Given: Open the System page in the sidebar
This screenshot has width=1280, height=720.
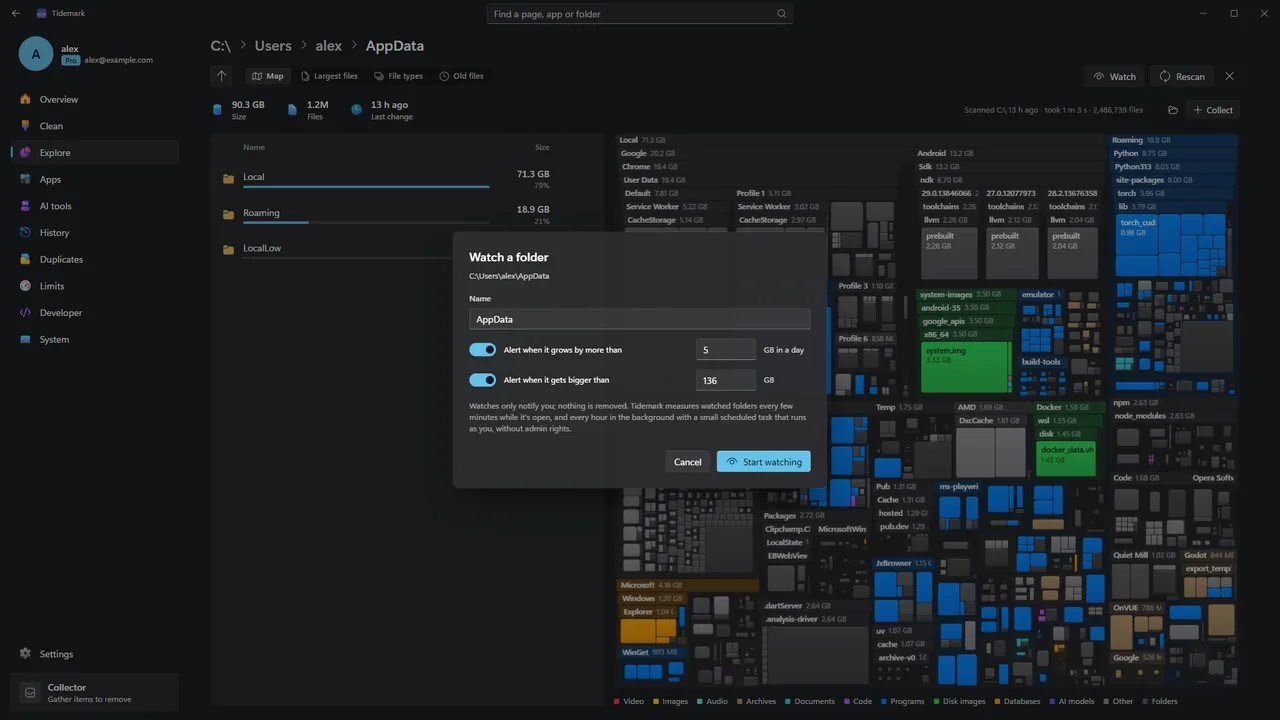Looking at the screenshot, I should pyautogui.click(x=95, y=339).
